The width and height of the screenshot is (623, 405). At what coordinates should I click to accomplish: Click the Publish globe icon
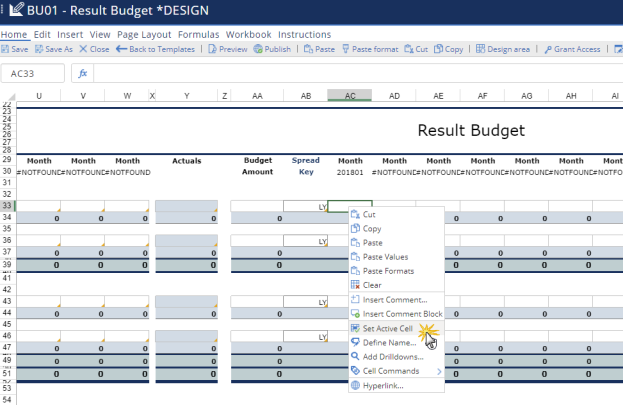click(x=258, y=49)
